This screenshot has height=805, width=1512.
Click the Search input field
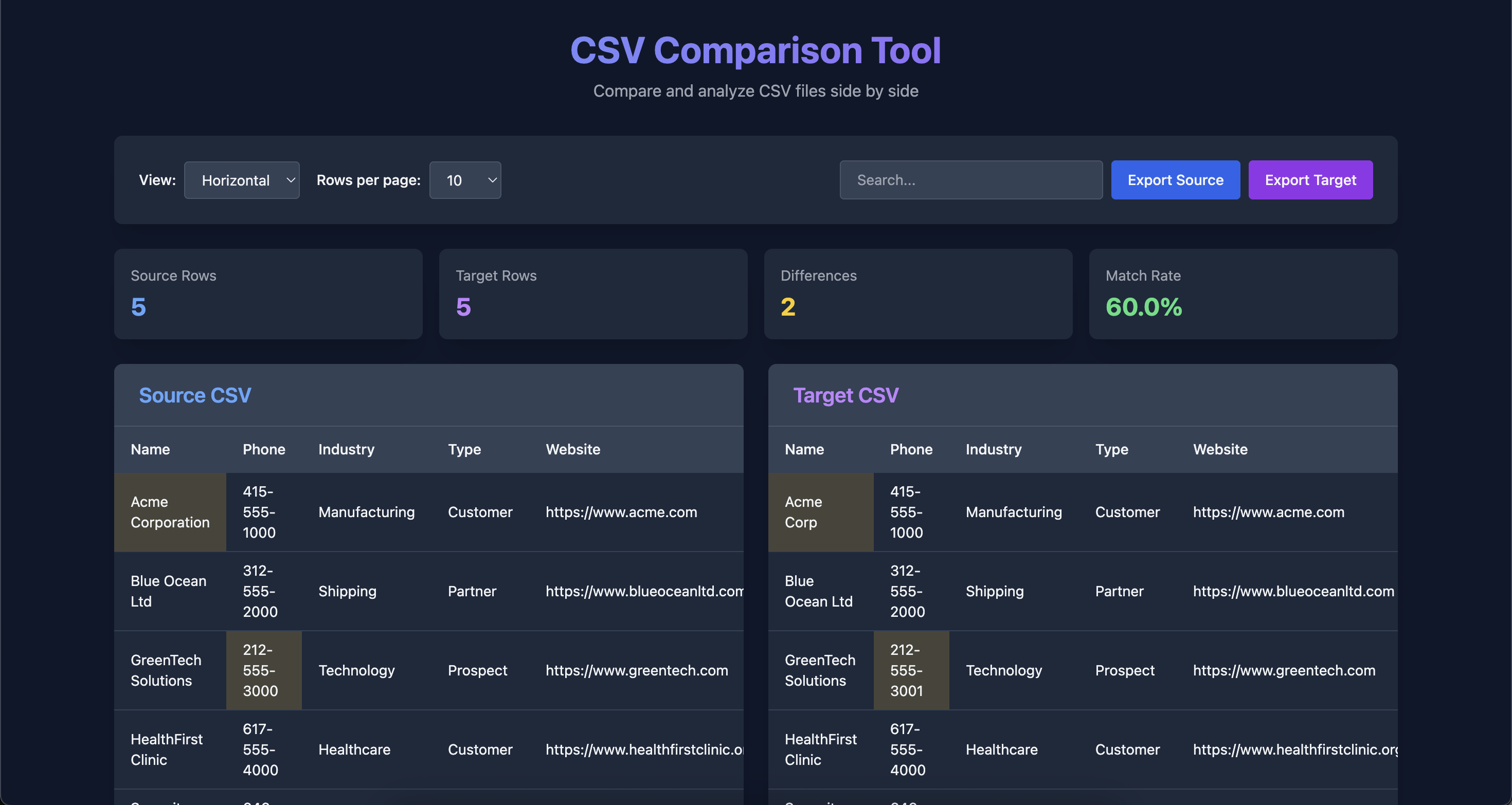[970, 180]
